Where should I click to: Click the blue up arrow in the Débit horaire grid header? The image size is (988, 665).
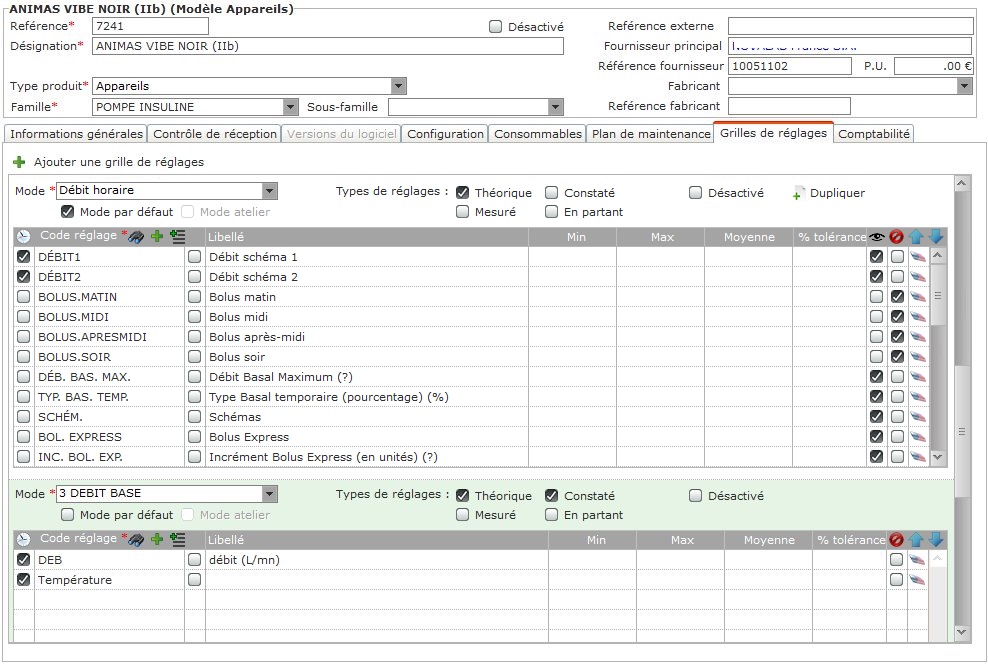click(917, 237)
